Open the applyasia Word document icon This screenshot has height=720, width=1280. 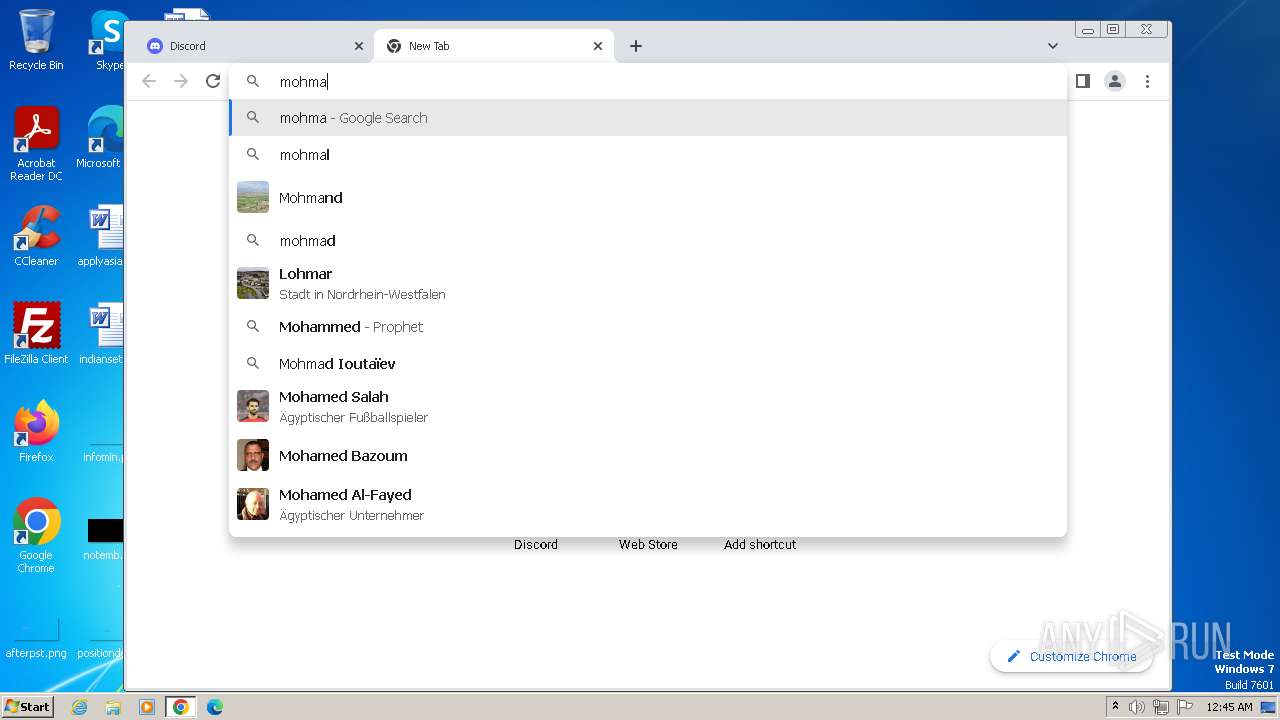pos(101,236)
